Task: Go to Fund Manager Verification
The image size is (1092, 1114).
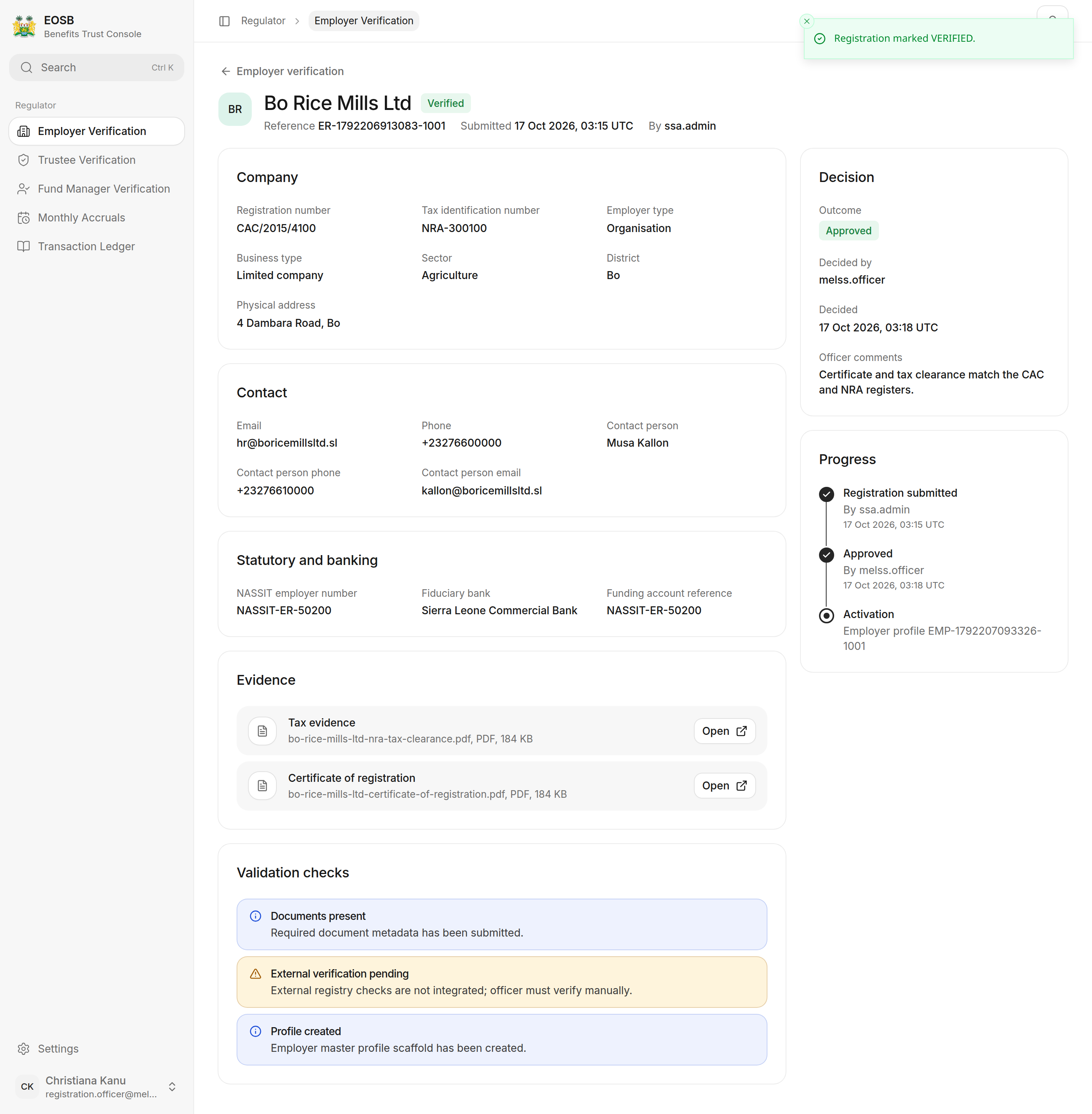Action: 96,189
